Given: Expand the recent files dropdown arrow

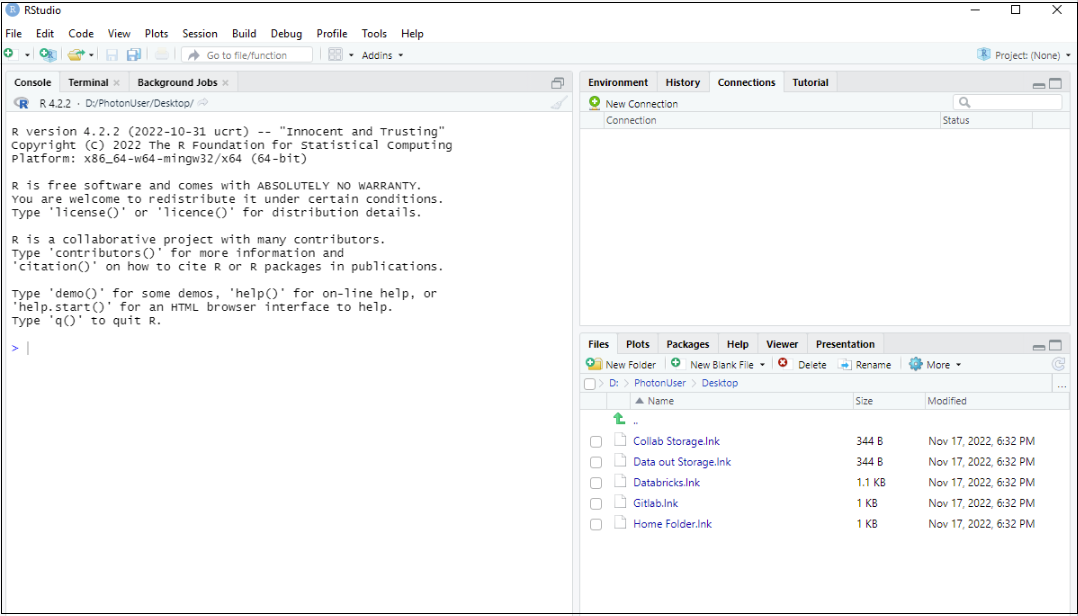Looking at the screenshot, I should click(x=91, y=55).
